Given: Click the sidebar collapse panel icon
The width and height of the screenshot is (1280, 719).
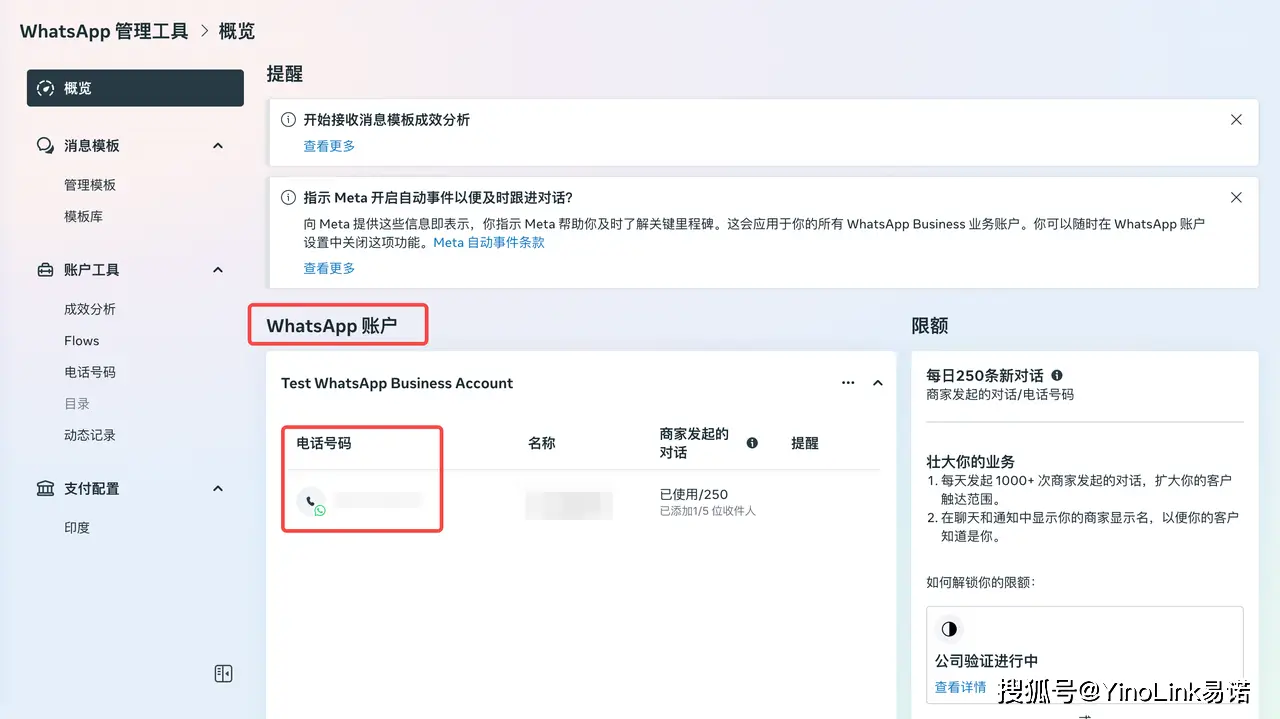Looking at the screenshot, I should (x=224, y=674).
